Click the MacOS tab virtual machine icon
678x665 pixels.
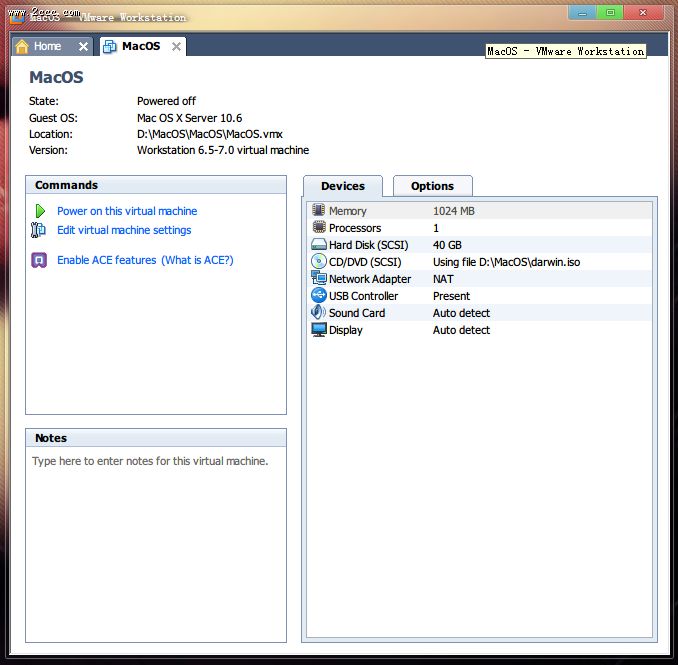point(109,46)
